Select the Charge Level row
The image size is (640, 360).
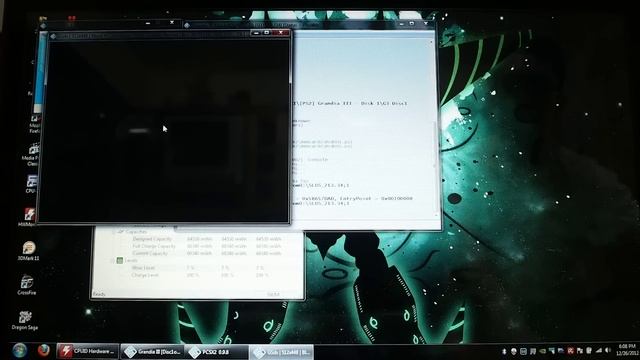[200, 275]
